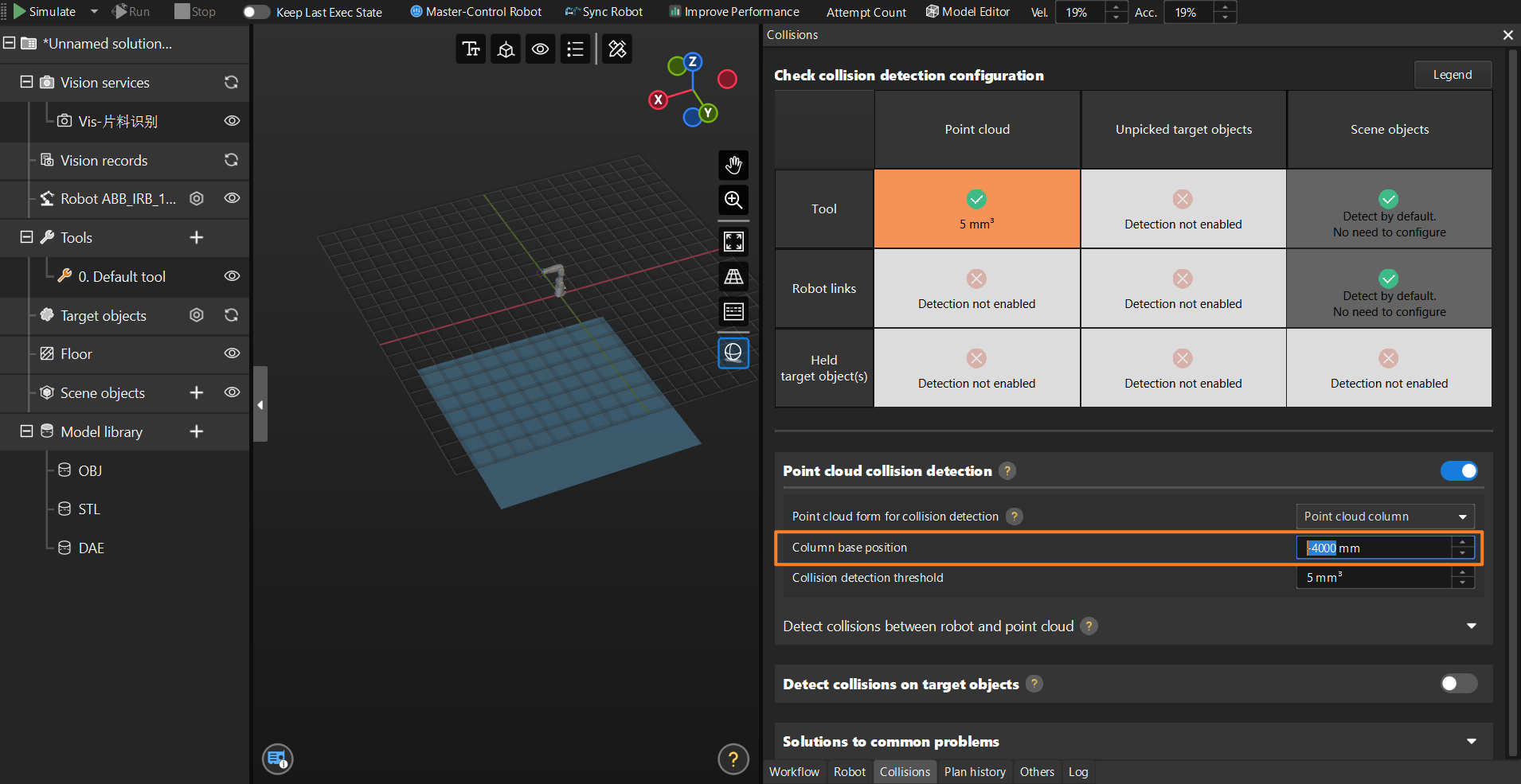Refresh Vision services with the reload icon
Viewport: 1521px width, 784px height.
[231, 83]
